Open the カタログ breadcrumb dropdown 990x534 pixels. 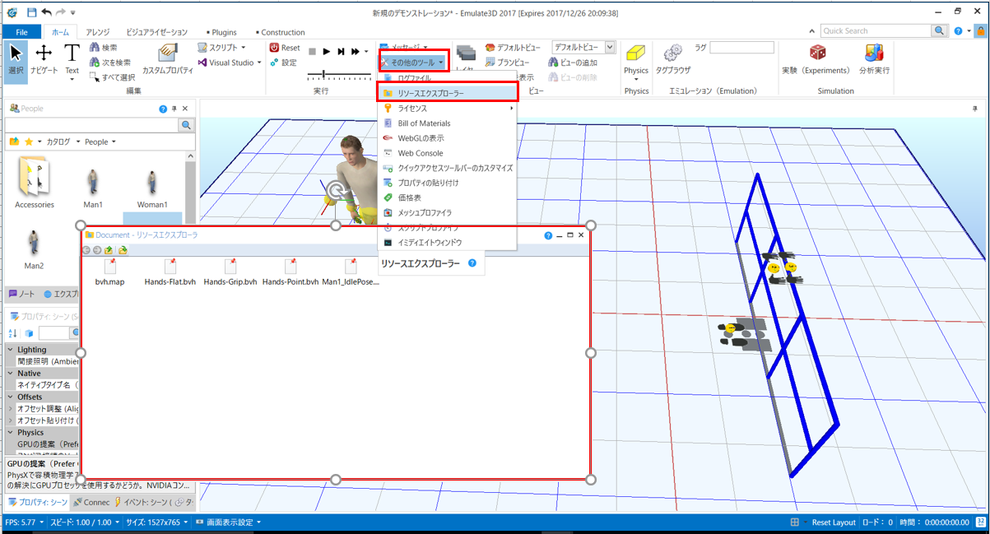pyautogui.click(x=78, y=142)
